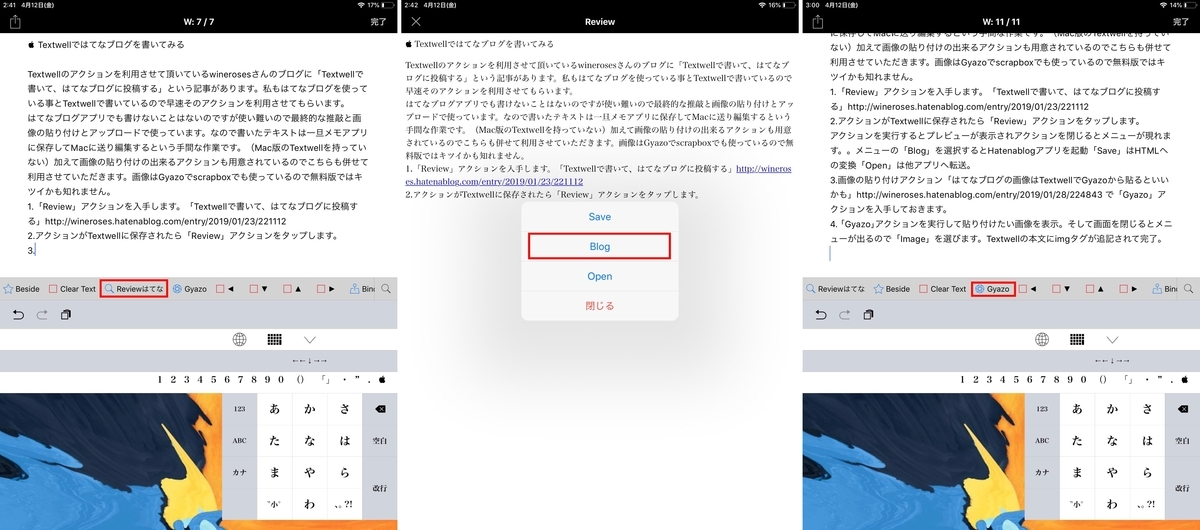Tap the backspace key in right screenshot
This screenshot has width=1200, height=530.
(1182, 409)
